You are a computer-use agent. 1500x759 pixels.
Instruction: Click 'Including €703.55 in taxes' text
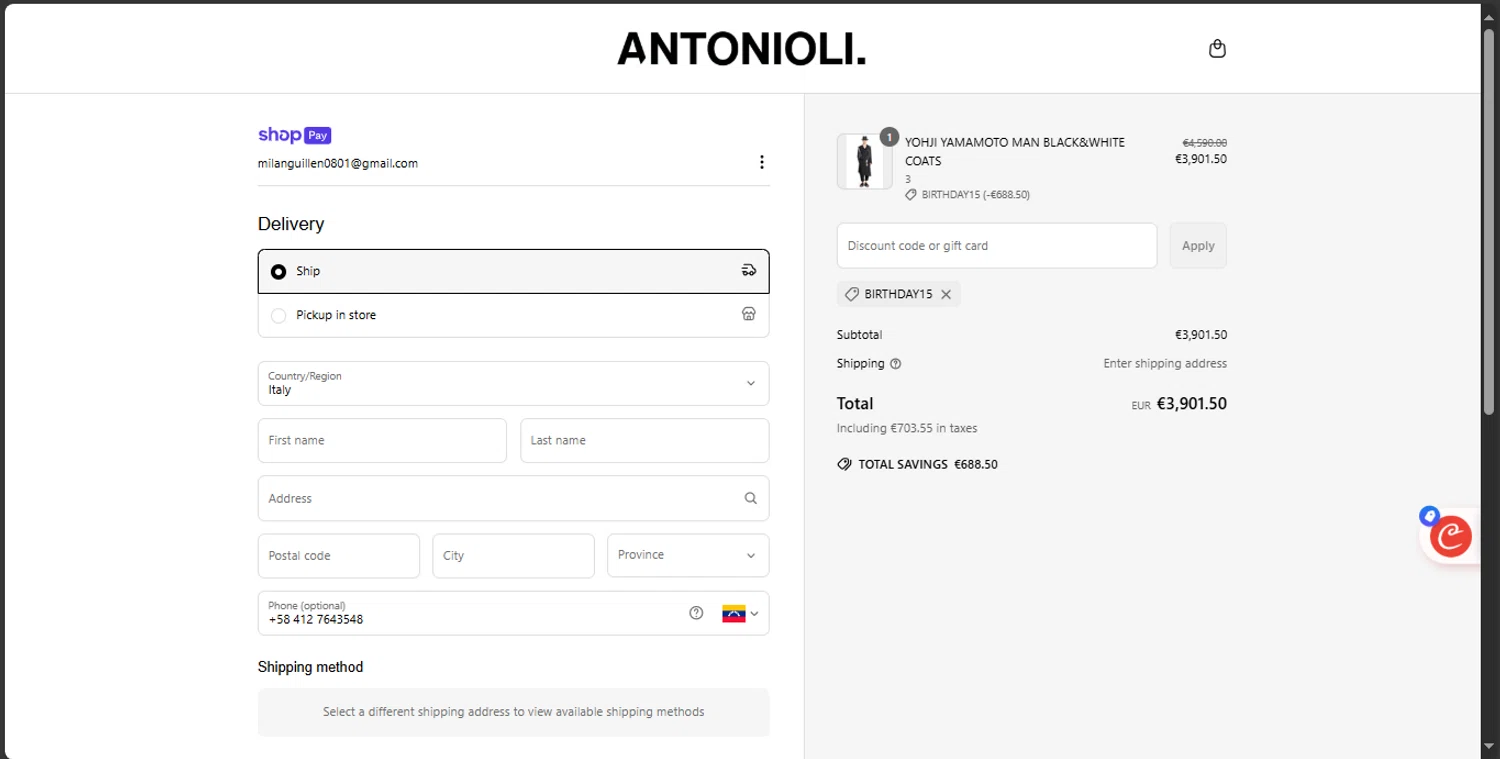[x=907, y=428]
